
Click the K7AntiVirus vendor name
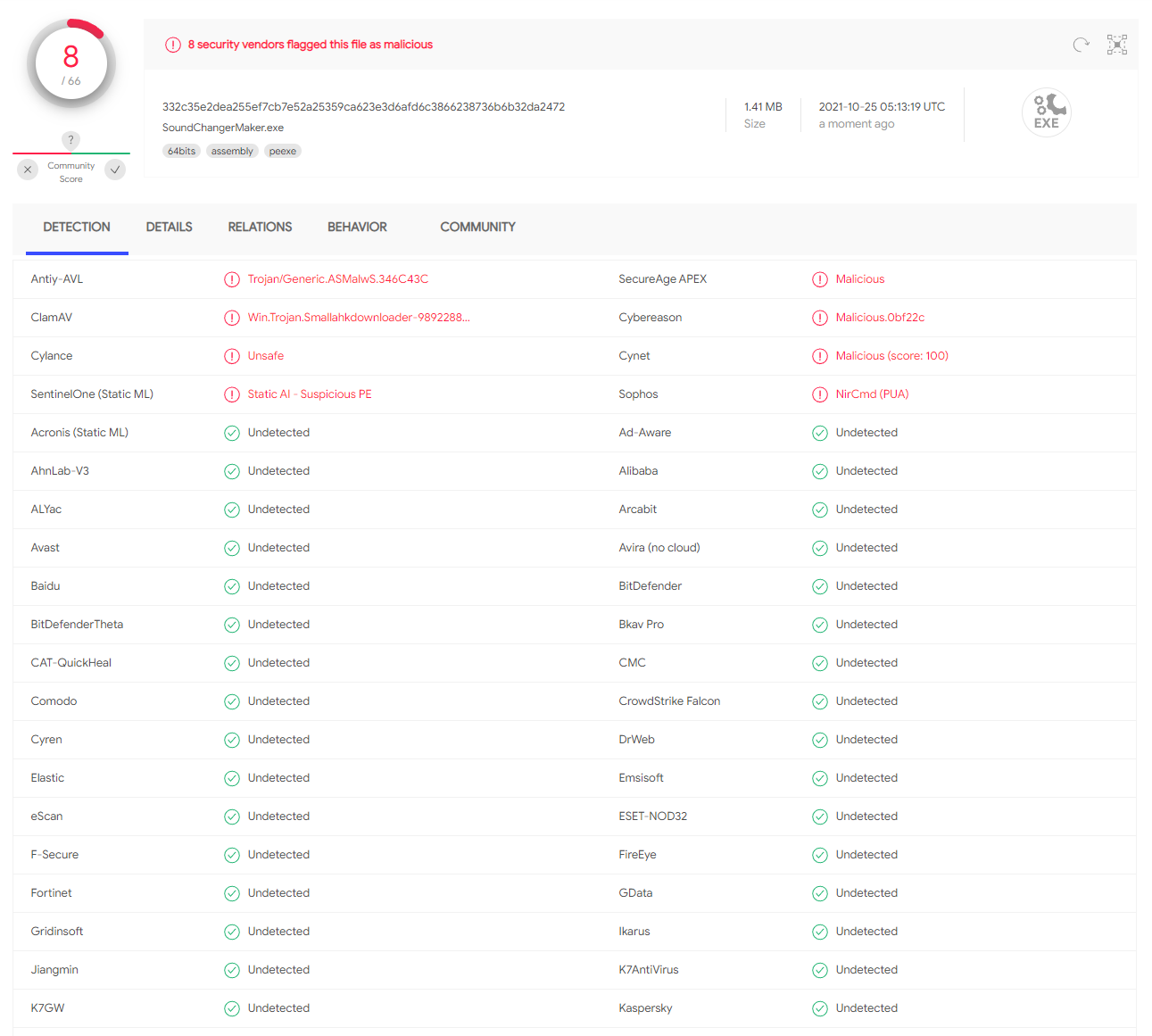click(649, 970)
